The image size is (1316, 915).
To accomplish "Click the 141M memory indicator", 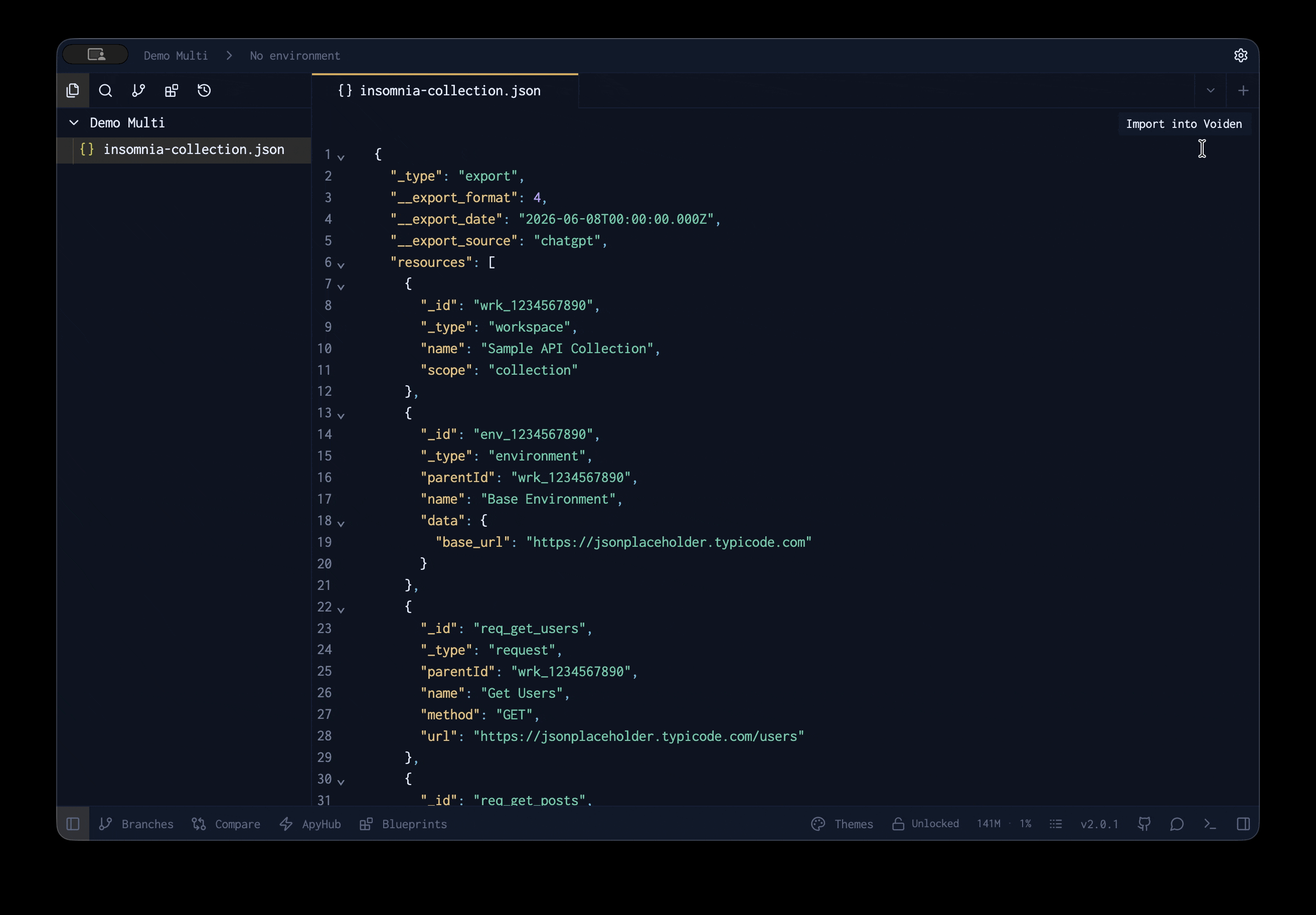I will click(988, 824).
